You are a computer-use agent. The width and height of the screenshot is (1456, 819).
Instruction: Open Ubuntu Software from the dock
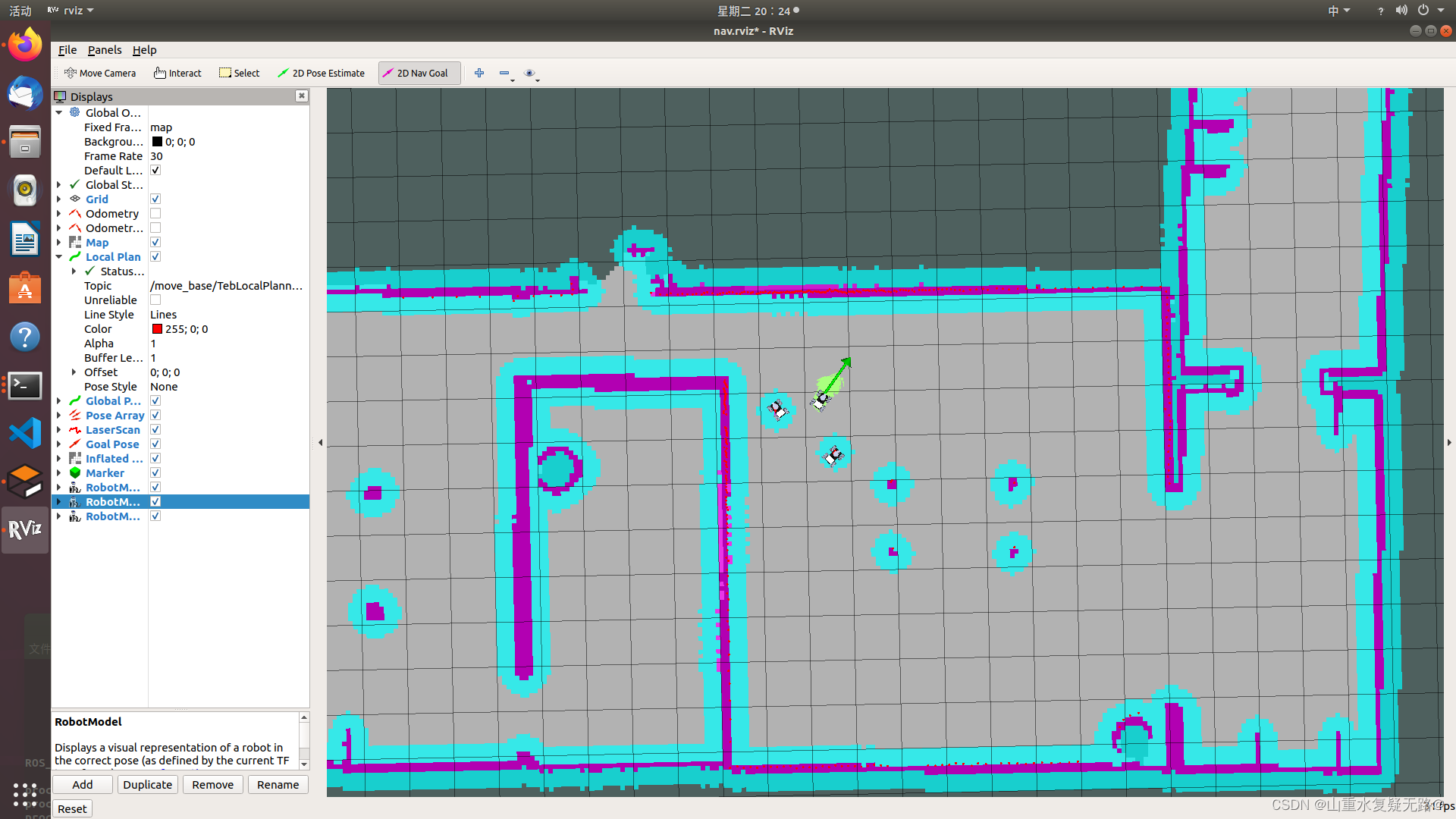pyautogui.click(x=25, y=288)
